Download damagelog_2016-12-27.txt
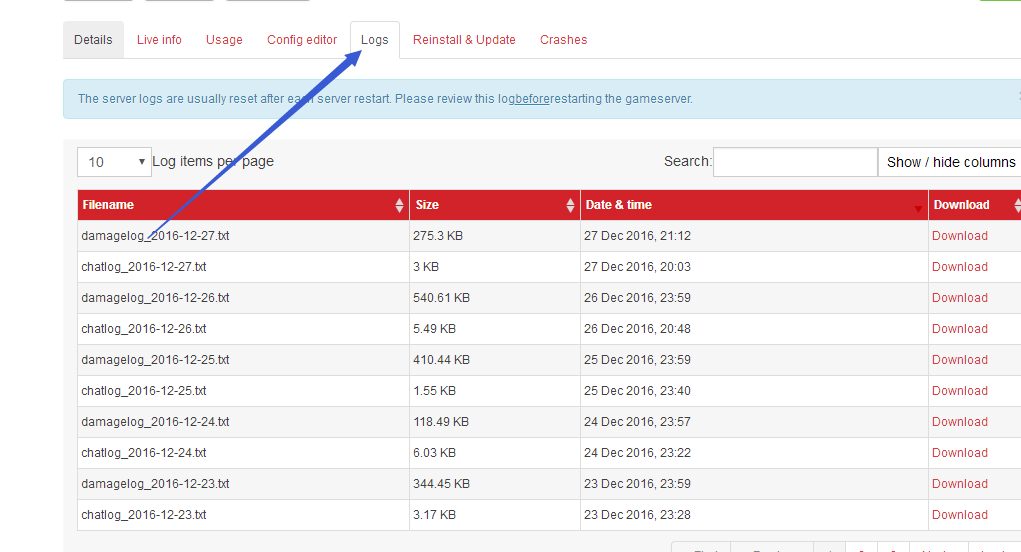This screenshot has height=552, width=1021. pyautogui.click(x=960, y=236)
